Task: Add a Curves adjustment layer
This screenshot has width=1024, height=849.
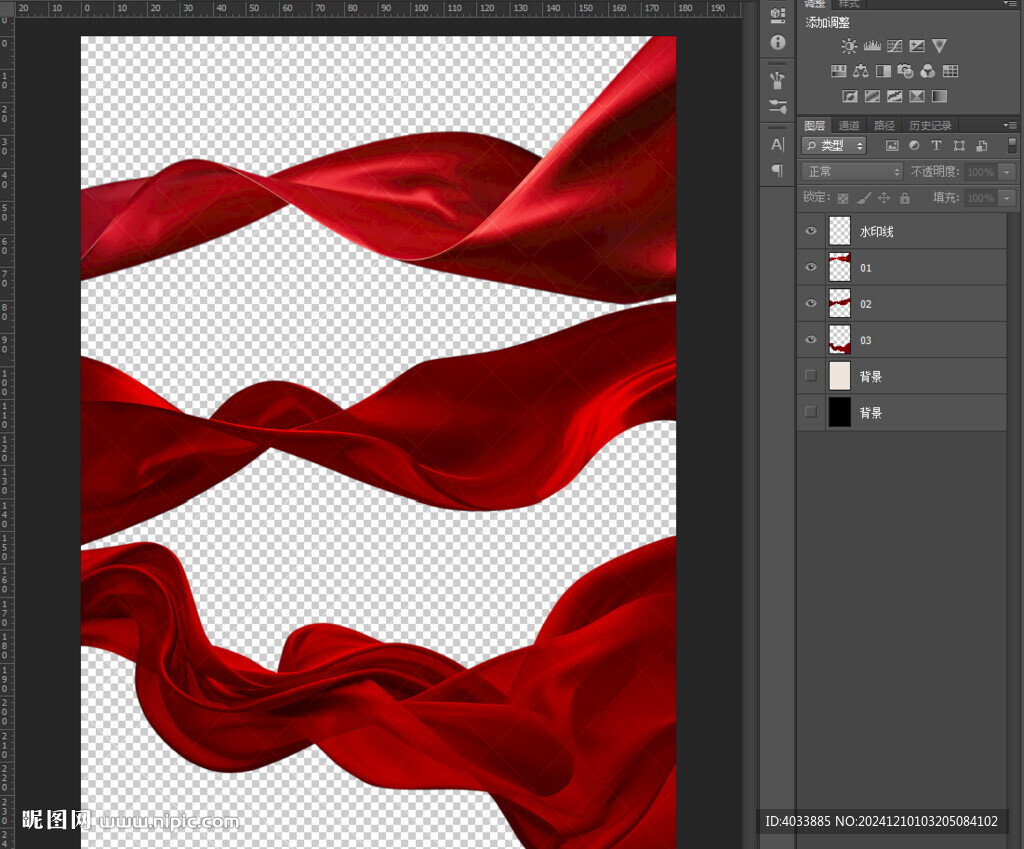Action: [894, 46]
